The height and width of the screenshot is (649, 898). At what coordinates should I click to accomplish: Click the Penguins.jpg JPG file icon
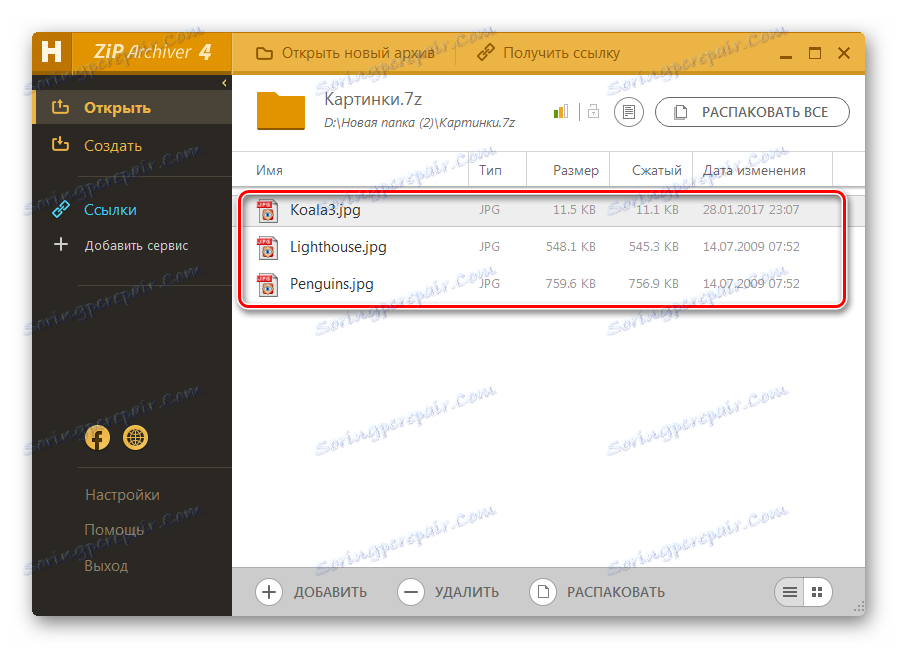point(267,285)
